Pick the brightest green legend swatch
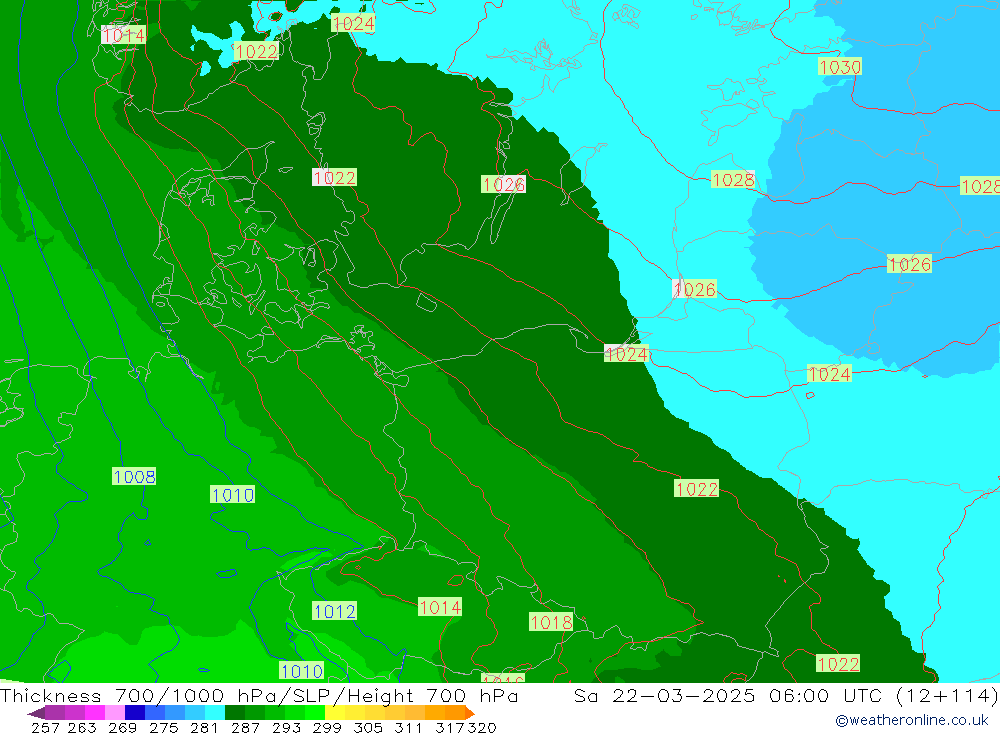The height and width of the screenshot is (733, 1000). (x=315, y=713)
